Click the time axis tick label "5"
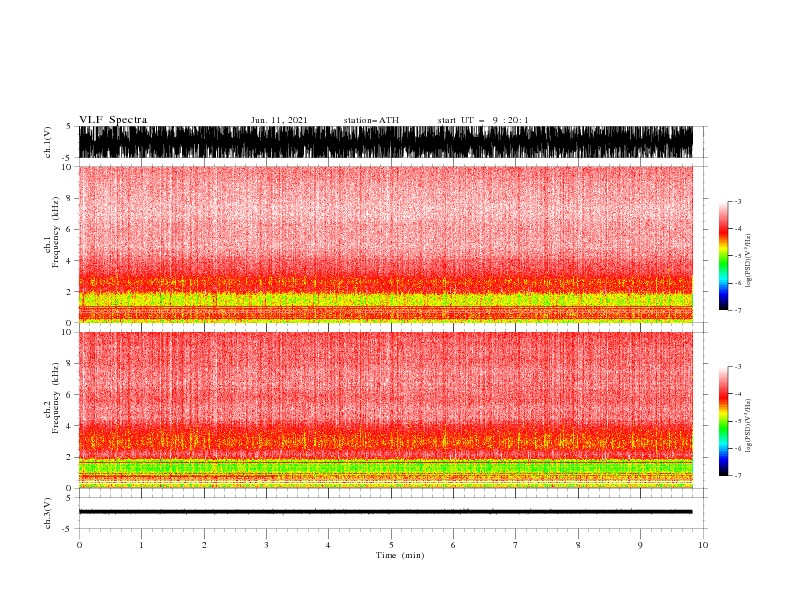 click(391, 545)
